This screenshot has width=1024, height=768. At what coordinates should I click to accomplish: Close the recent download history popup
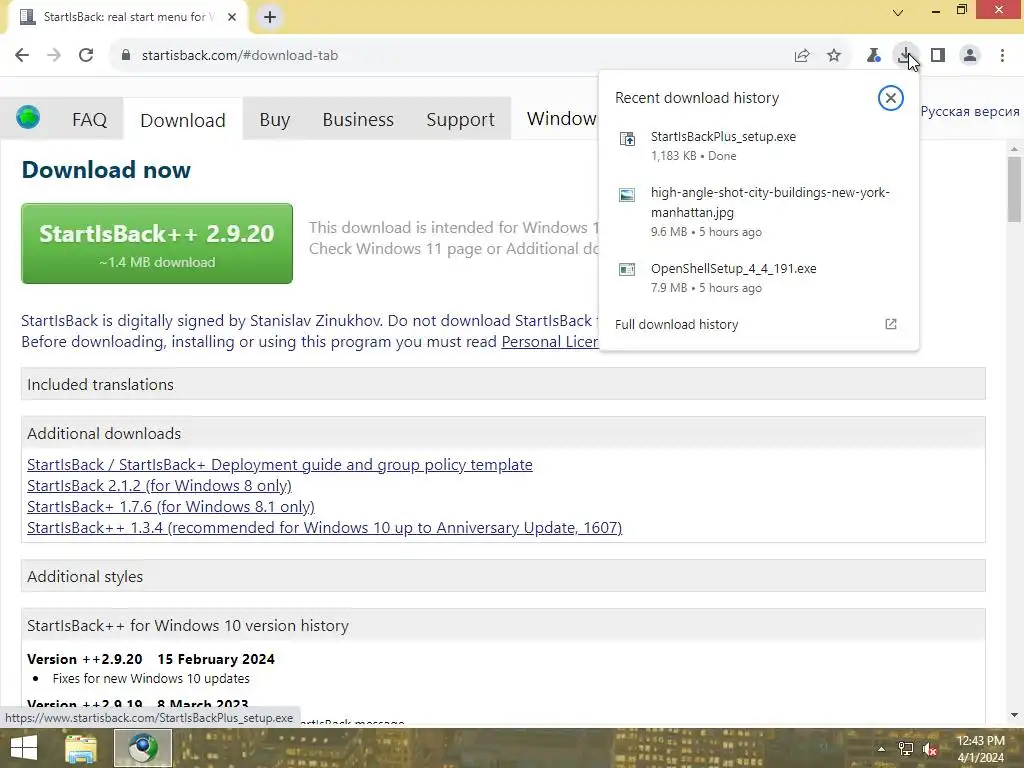(x=890, y=98)
